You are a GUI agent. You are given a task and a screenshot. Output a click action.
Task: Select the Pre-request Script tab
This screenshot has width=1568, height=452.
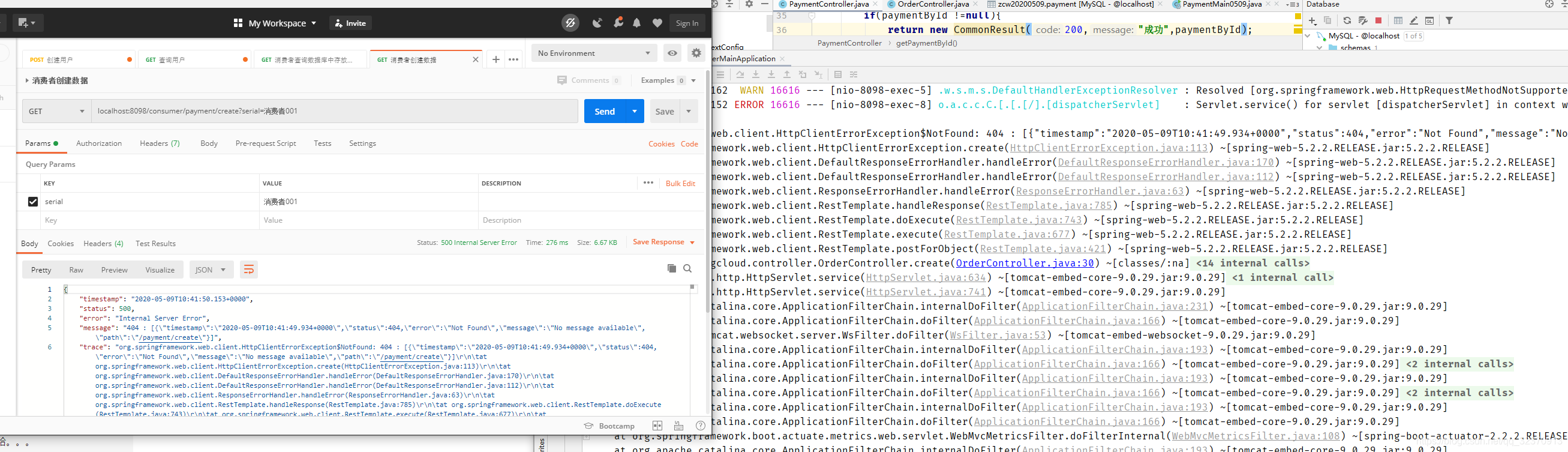[x=265, y=143]
